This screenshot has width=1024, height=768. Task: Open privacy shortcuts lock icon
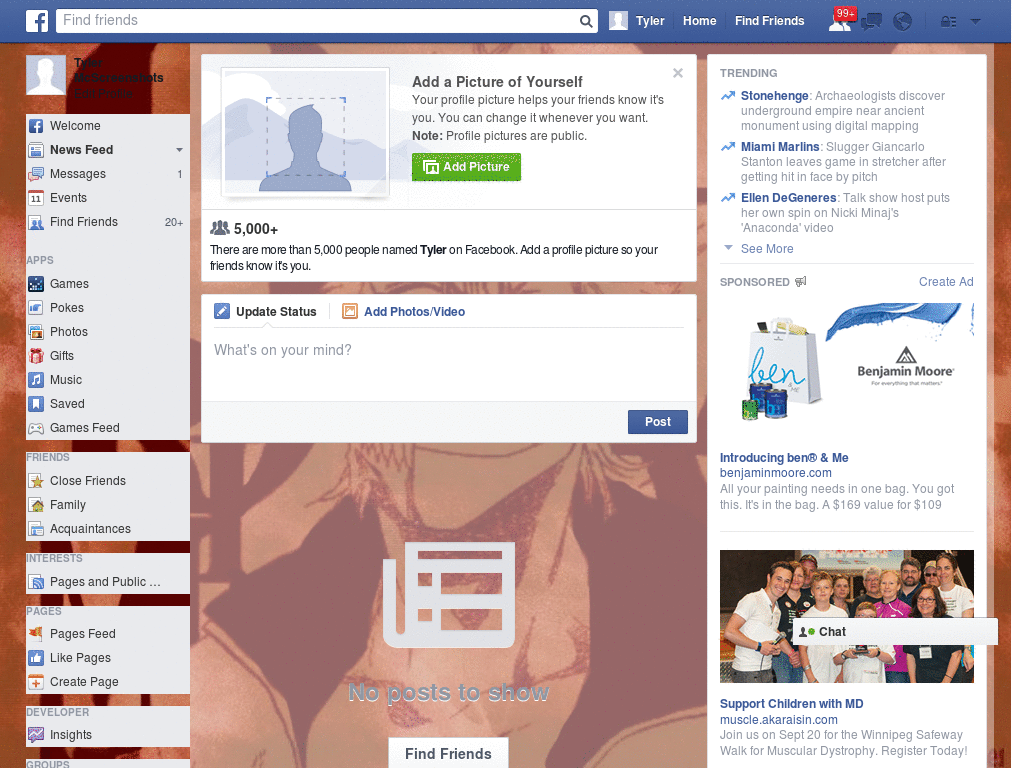pos(948,22)
